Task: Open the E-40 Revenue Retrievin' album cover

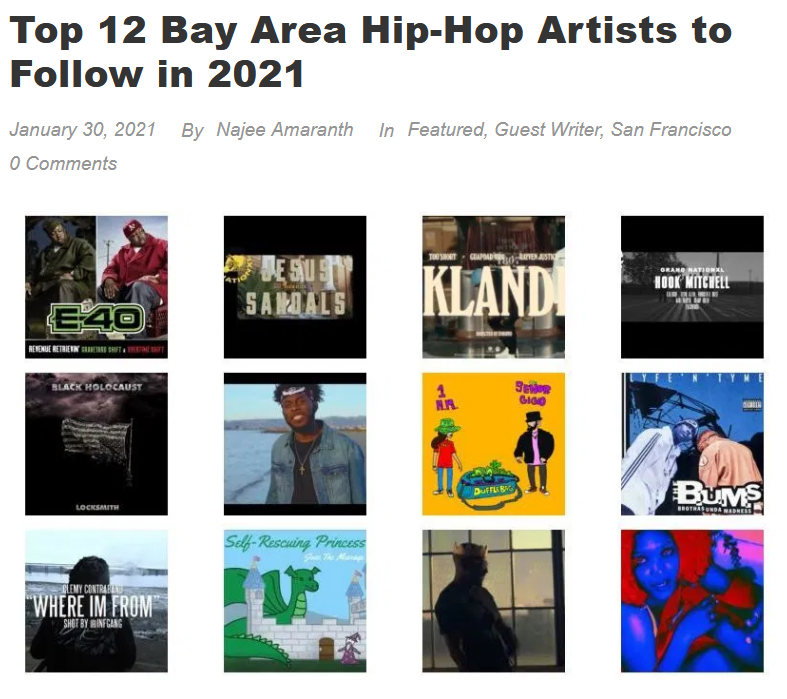Action: pos(96,287)
